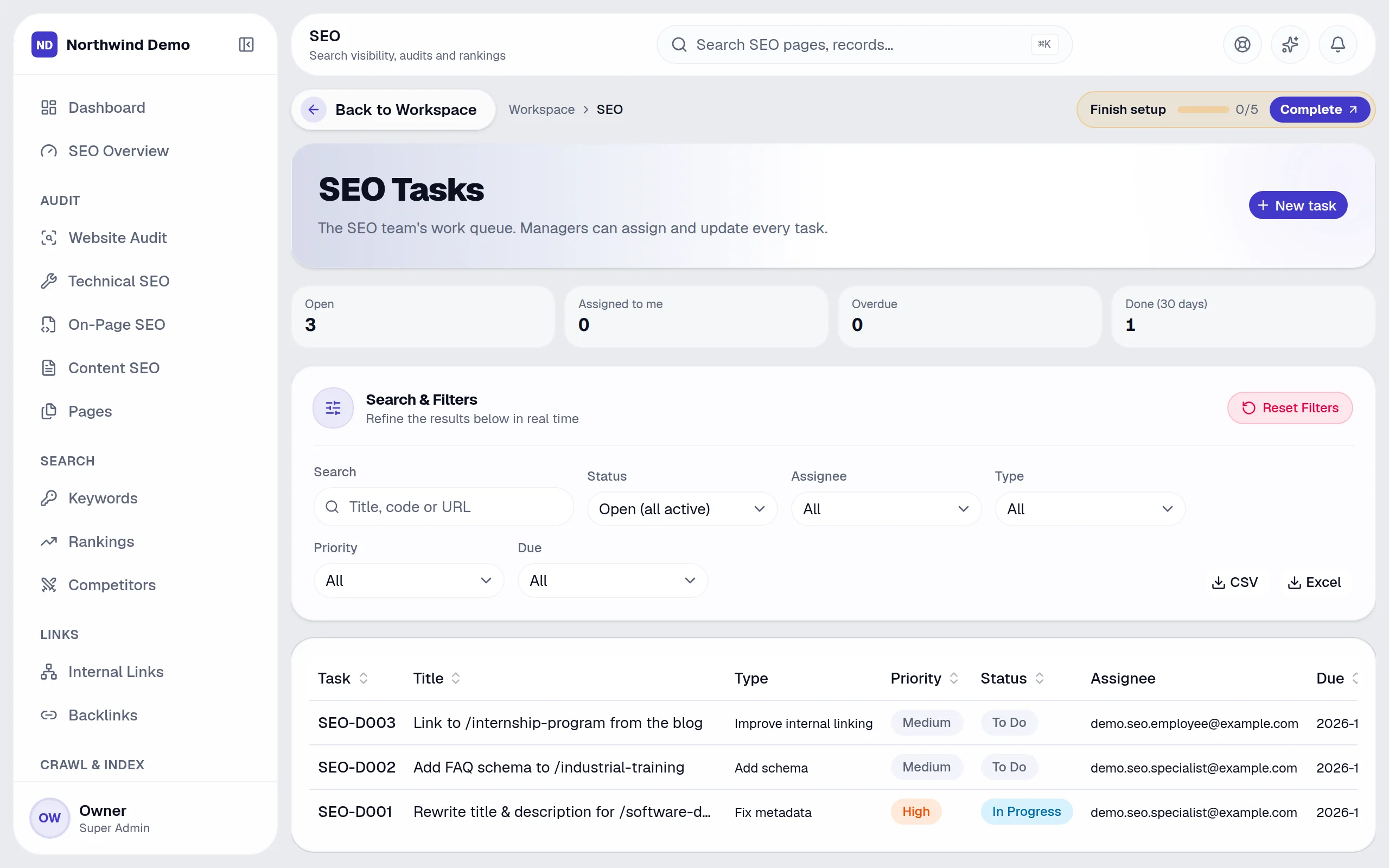This screenshot has height=868, width=1389.
Task: Open the Priority filter dropdown
Action: click(409, 580)
